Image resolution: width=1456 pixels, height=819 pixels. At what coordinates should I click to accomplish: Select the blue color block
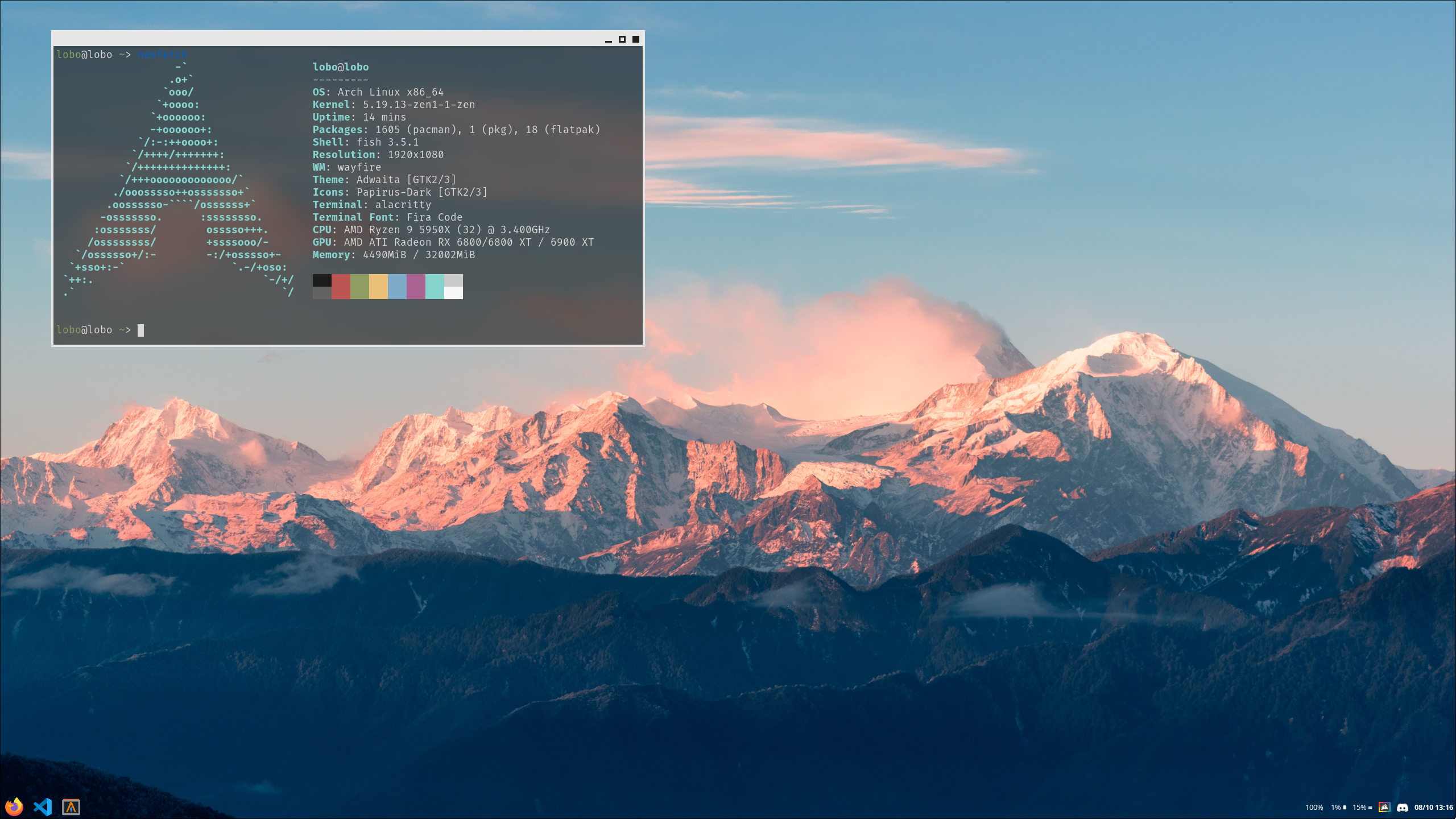(x=397, y=286)
